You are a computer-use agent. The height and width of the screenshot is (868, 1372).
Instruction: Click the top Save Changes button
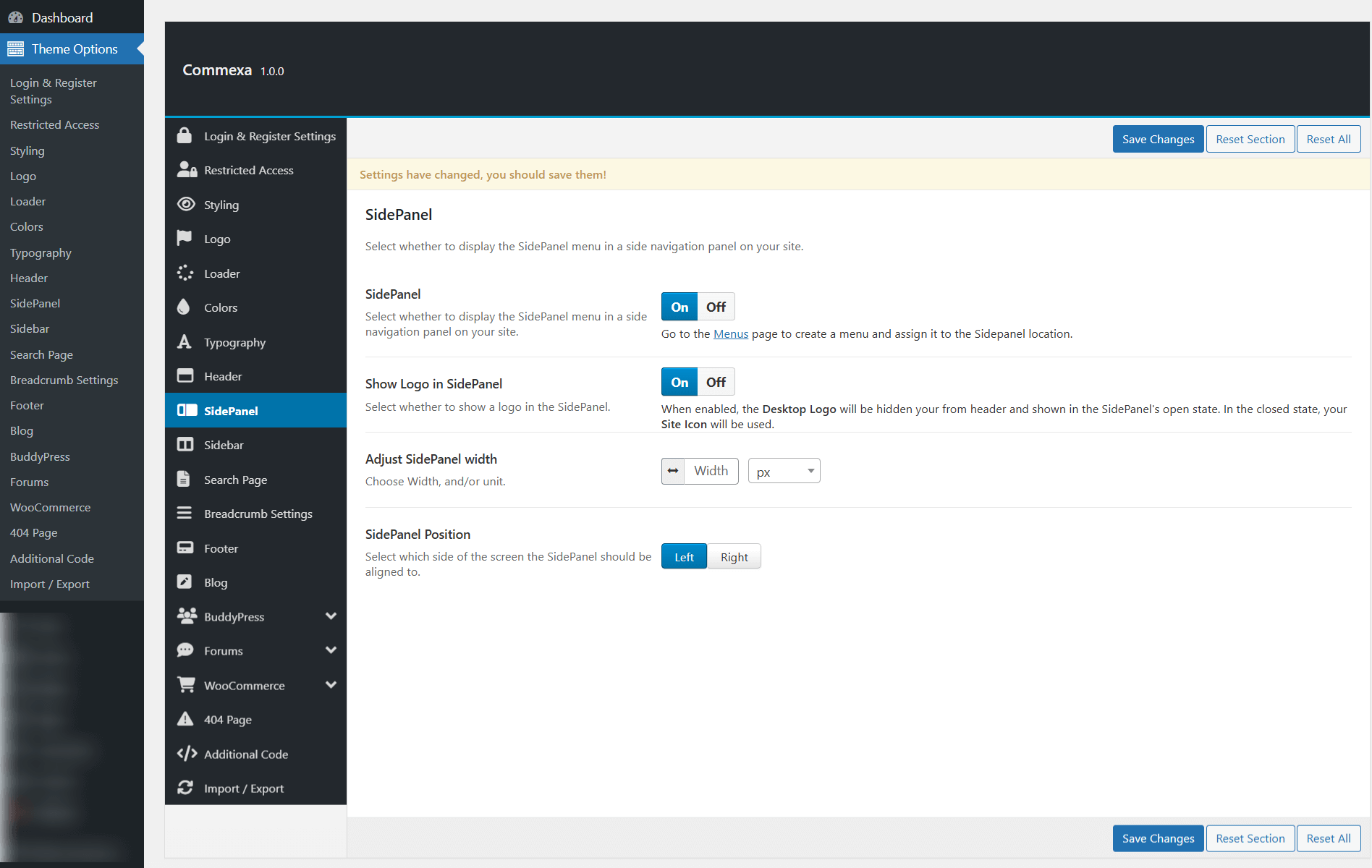(1158, 139)
